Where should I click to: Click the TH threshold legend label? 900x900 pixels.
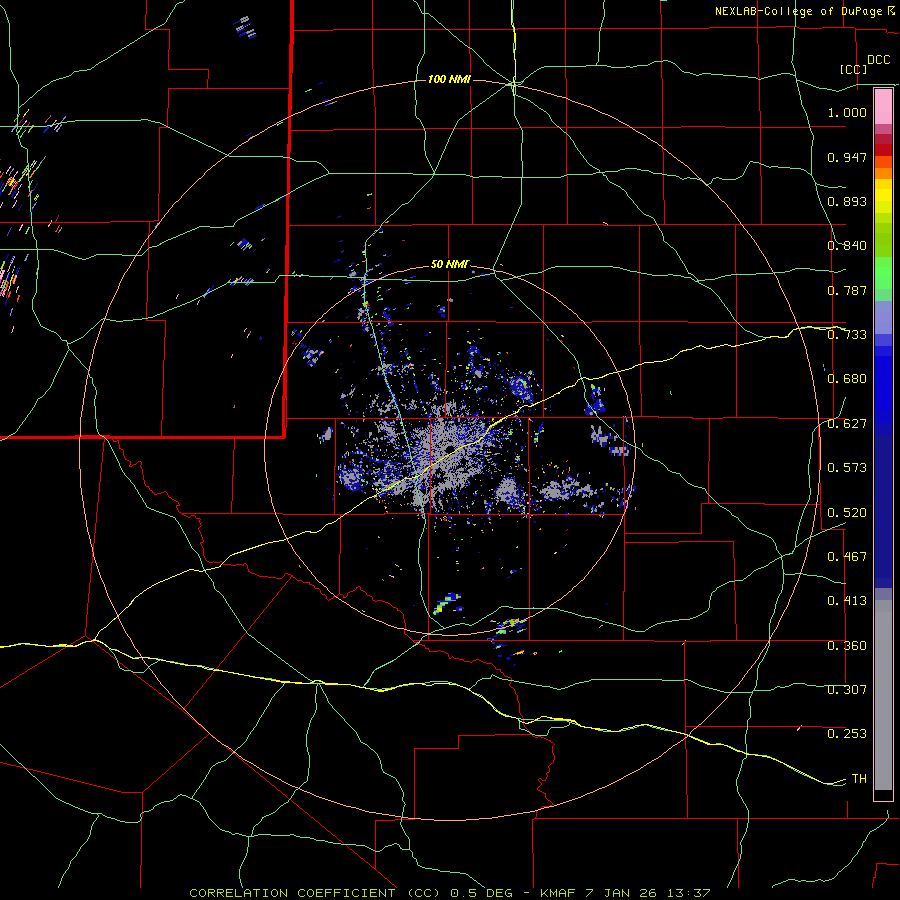click(859, 779)
